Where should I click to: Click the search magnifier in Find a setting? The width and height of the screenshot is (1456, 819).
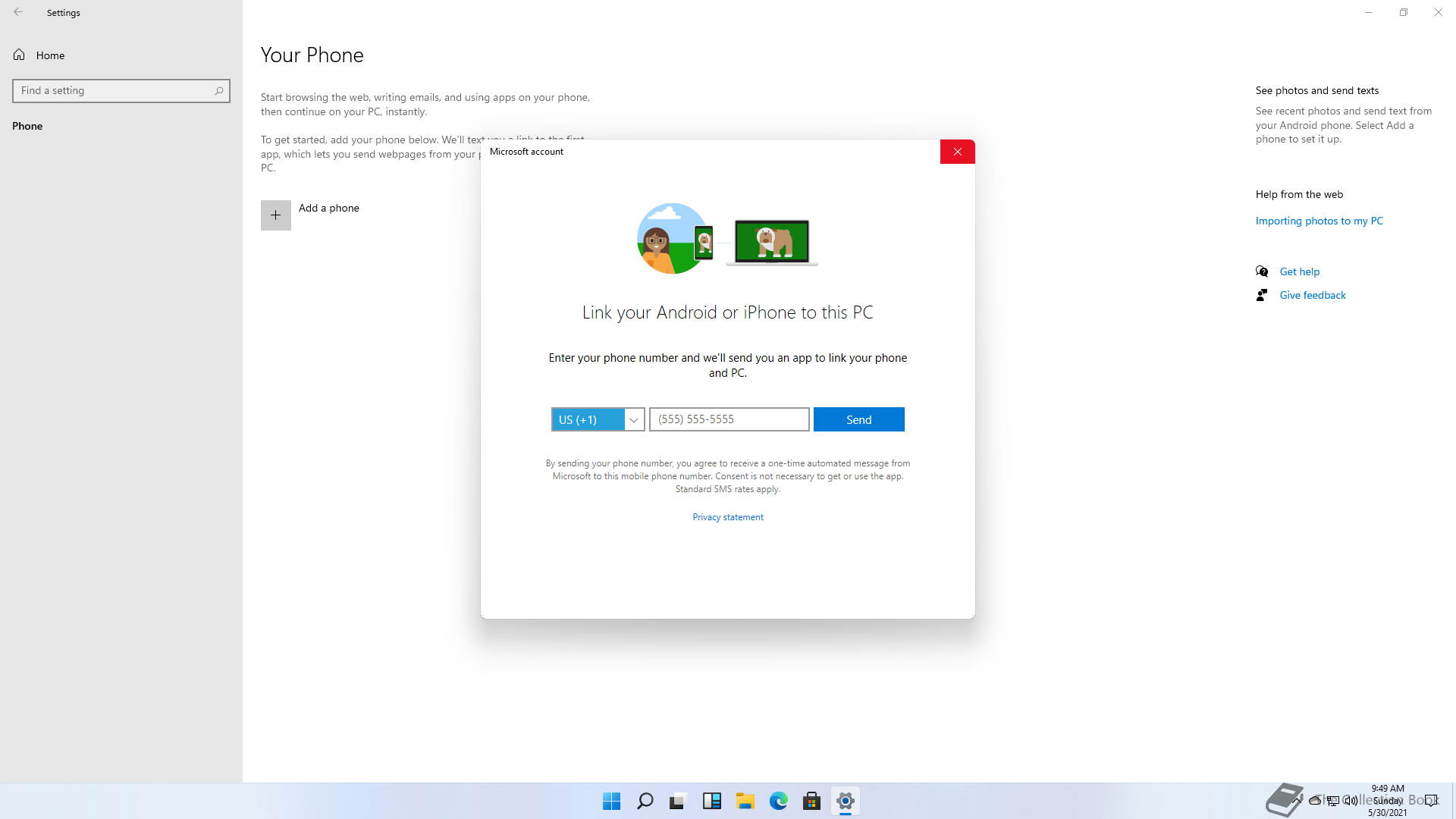[219, 91]
